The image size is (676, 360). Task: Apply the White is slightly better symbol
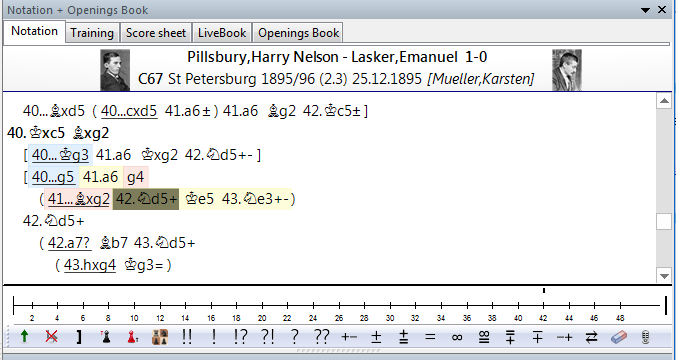click(403, 337)
